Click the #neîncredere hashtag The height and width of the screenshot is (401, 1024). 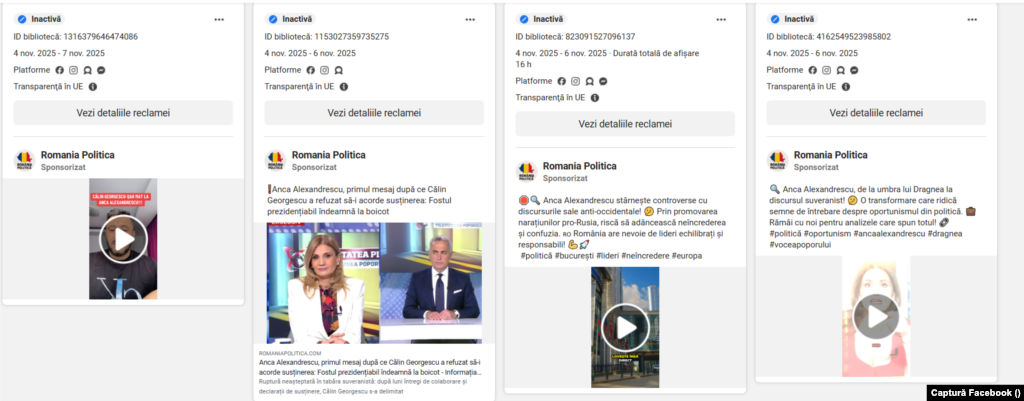[x=645, y=256]
